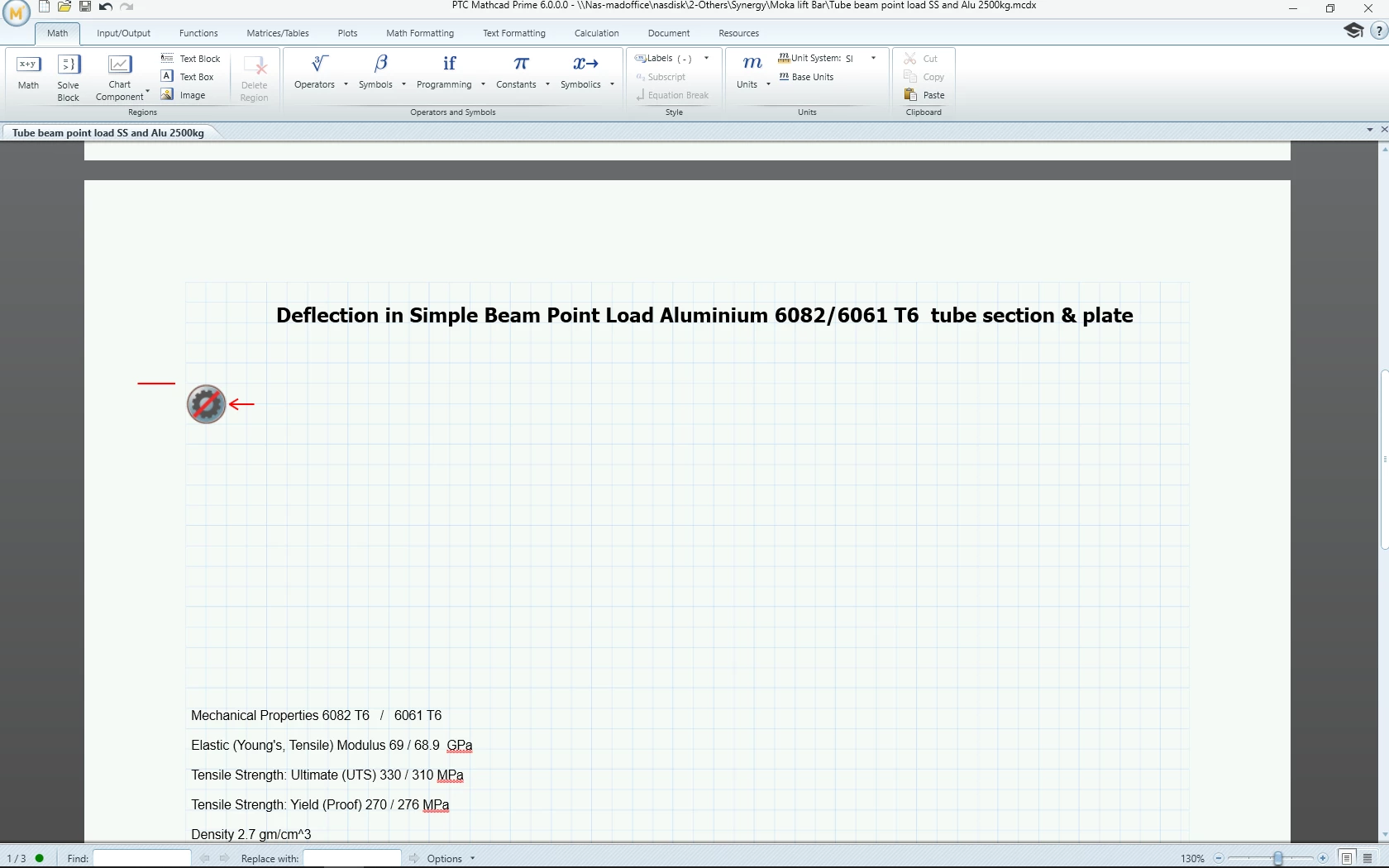This screenshot has height=868, width=1389.
Task: Close the open worksheet tab
Action: click(1383, 130)
